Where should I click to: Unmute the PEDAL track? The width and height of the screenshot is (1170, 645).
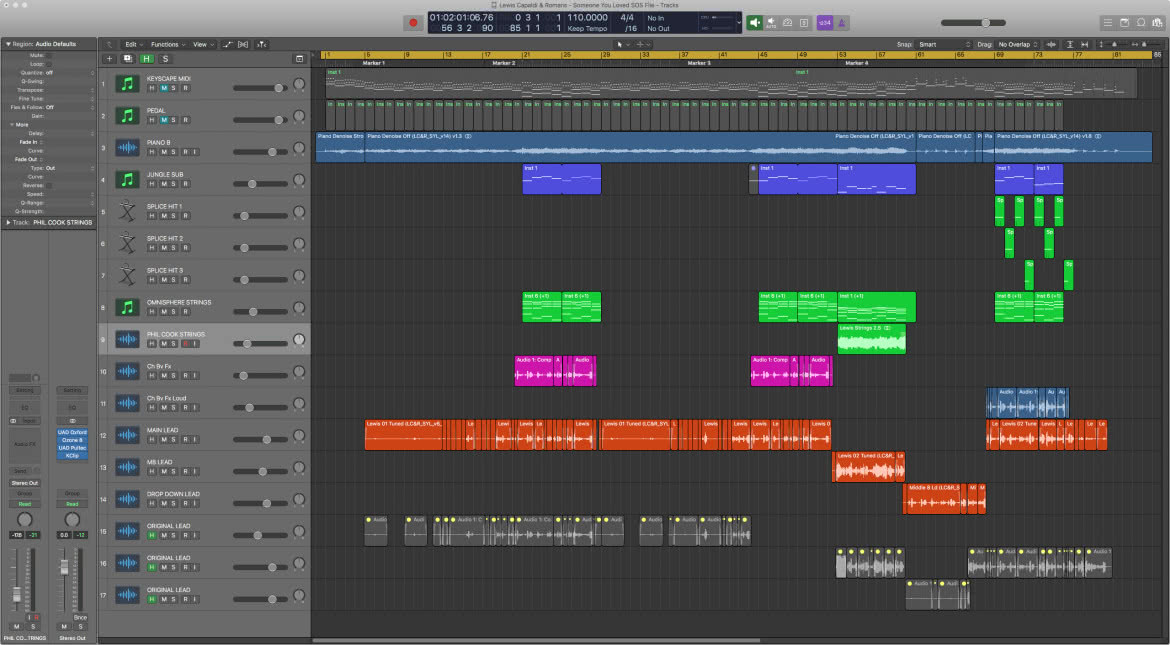[x=163, y=120]
